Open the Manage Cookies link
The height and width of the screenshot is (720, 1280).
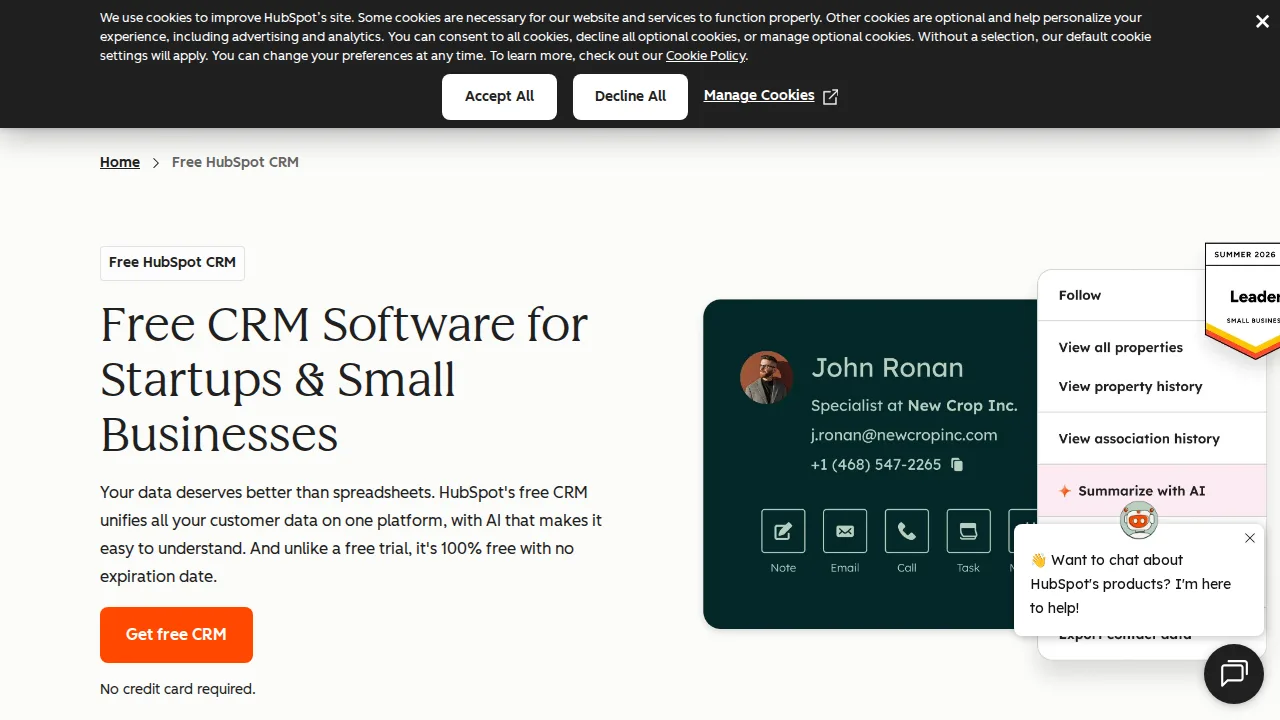[x=759, y=95]
